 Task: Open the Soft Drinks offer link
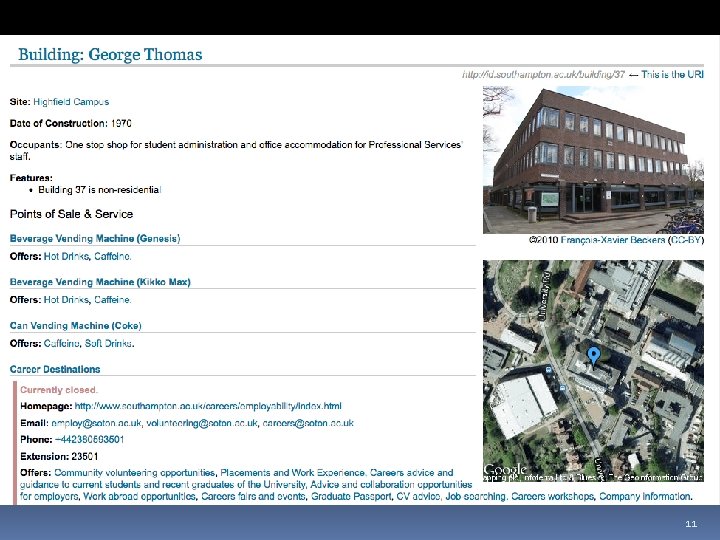click(109, 343)
